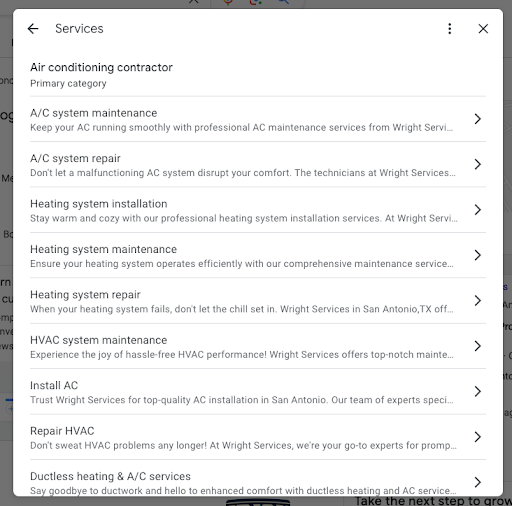Click the Repair HVAC service description
512x506 pixels.
click(243, 445)
